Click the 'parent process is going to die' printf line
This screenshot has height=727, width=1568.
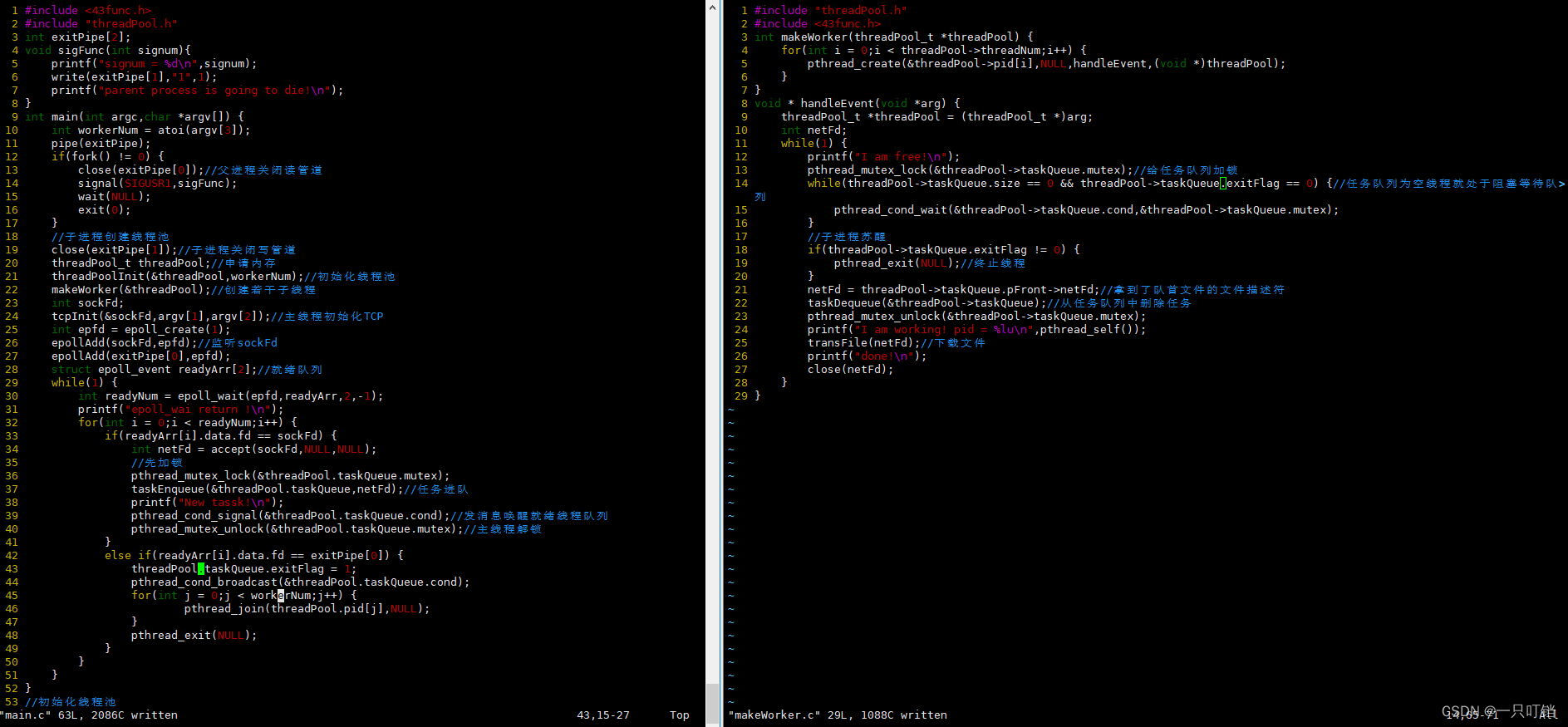coord(198,90)
